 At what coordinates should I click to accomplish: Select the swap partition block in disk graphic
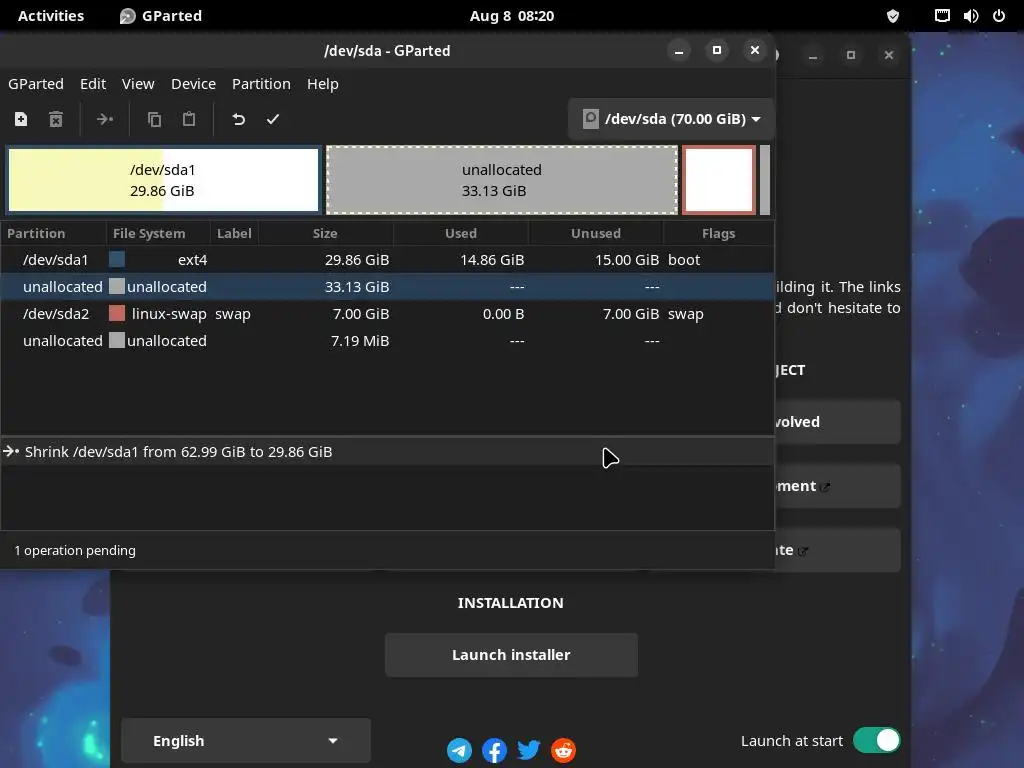pos(718,180)
